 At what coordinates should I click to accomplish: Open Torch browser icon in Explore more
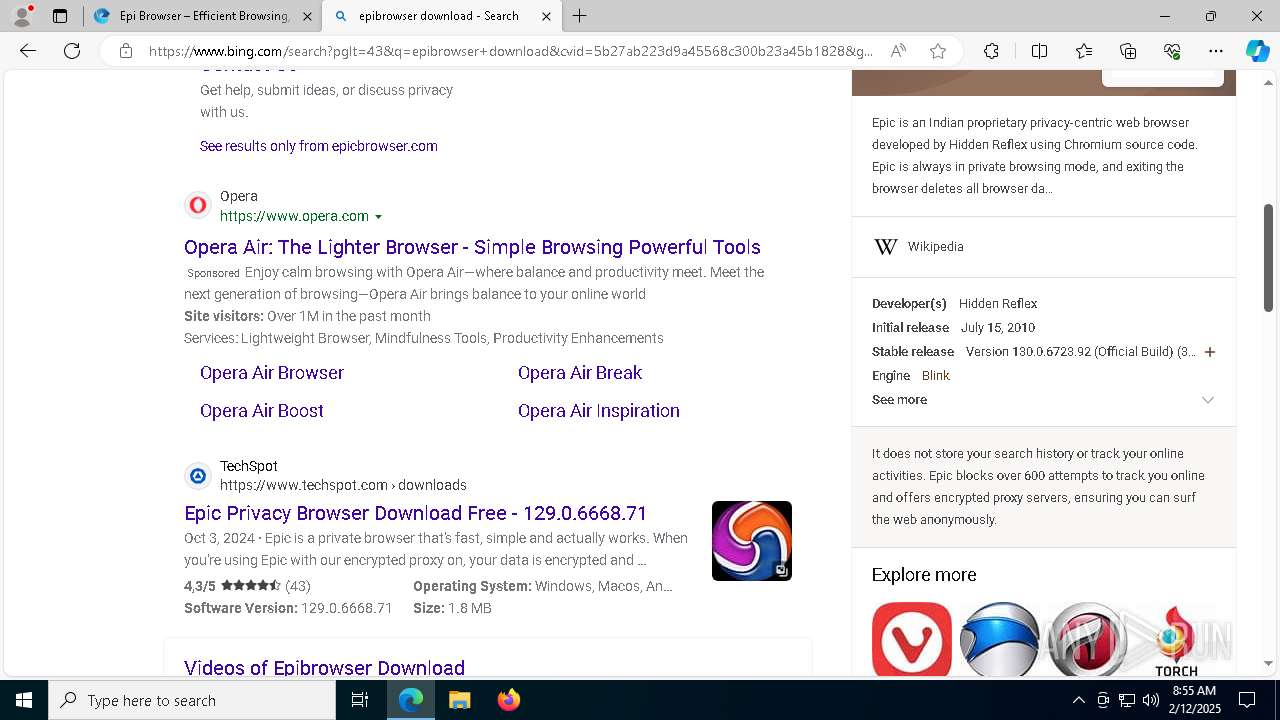(1176, 639)
